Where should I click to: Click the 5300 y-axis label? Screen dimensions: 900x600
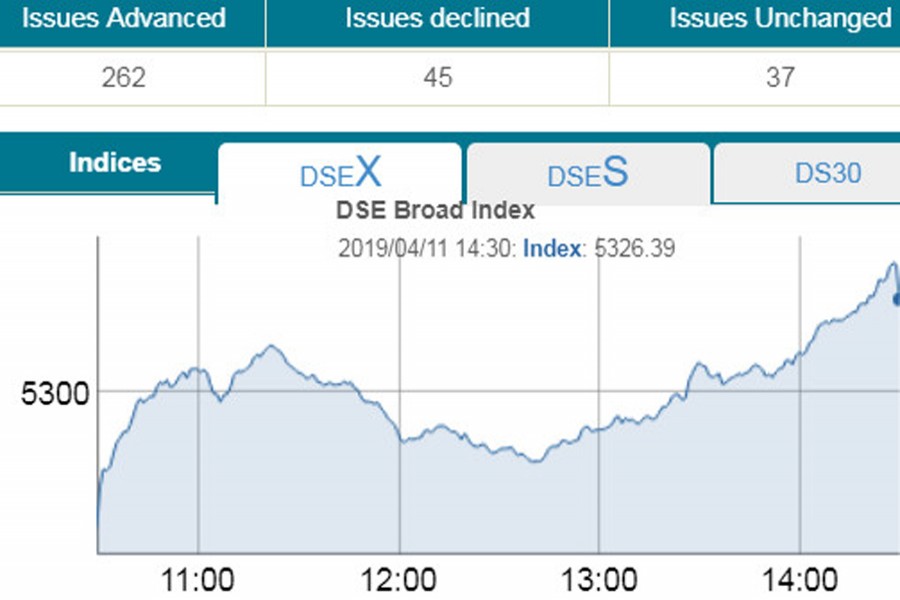coord(55,392)
